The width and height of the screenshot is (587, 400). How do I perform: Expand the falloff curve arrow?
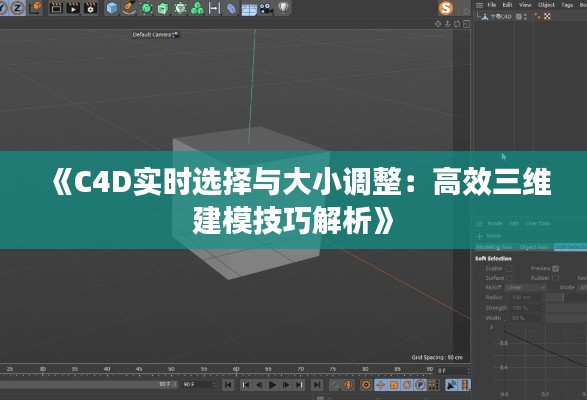491,327
